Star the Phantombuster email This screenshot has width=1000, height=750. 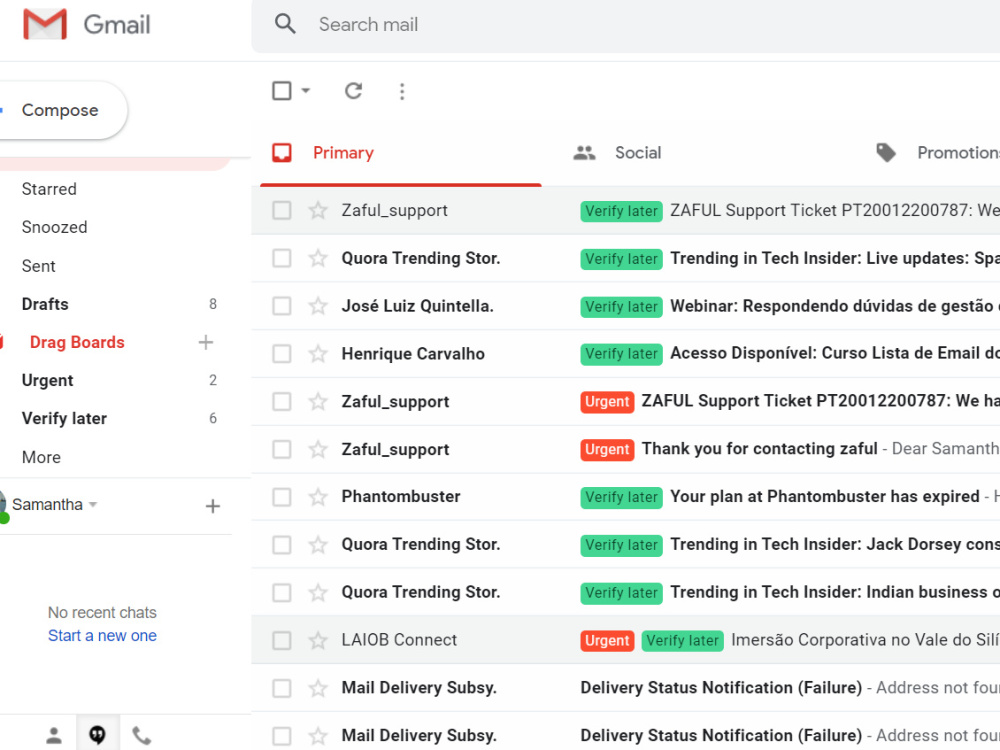pos(318,497)
